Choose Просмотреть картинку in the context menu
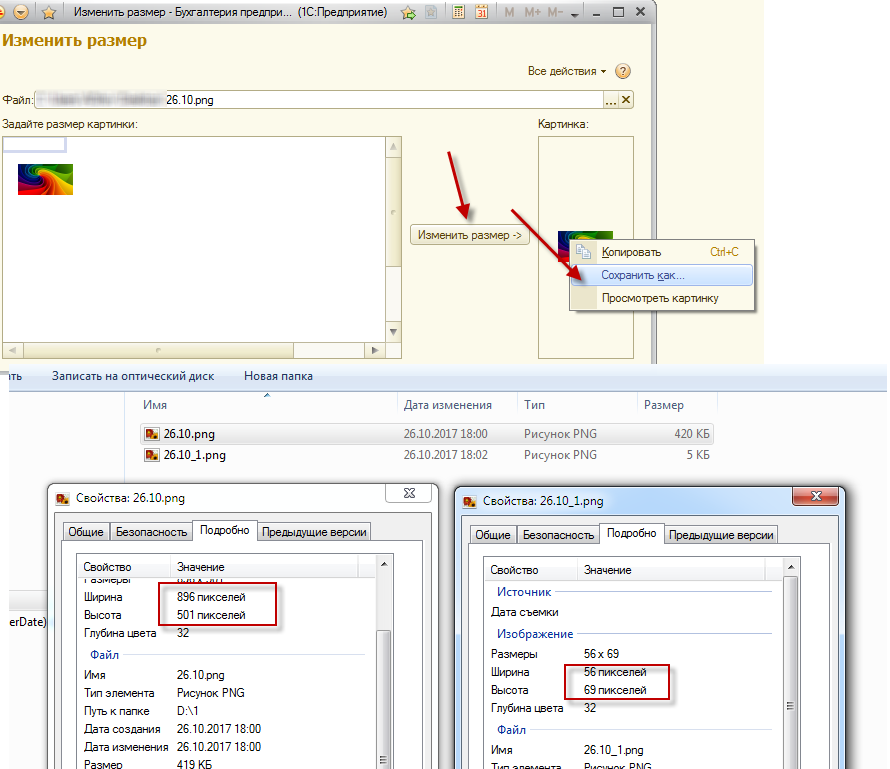The width and height of the screenshot is (890, 769). click(x=660, y=298)
